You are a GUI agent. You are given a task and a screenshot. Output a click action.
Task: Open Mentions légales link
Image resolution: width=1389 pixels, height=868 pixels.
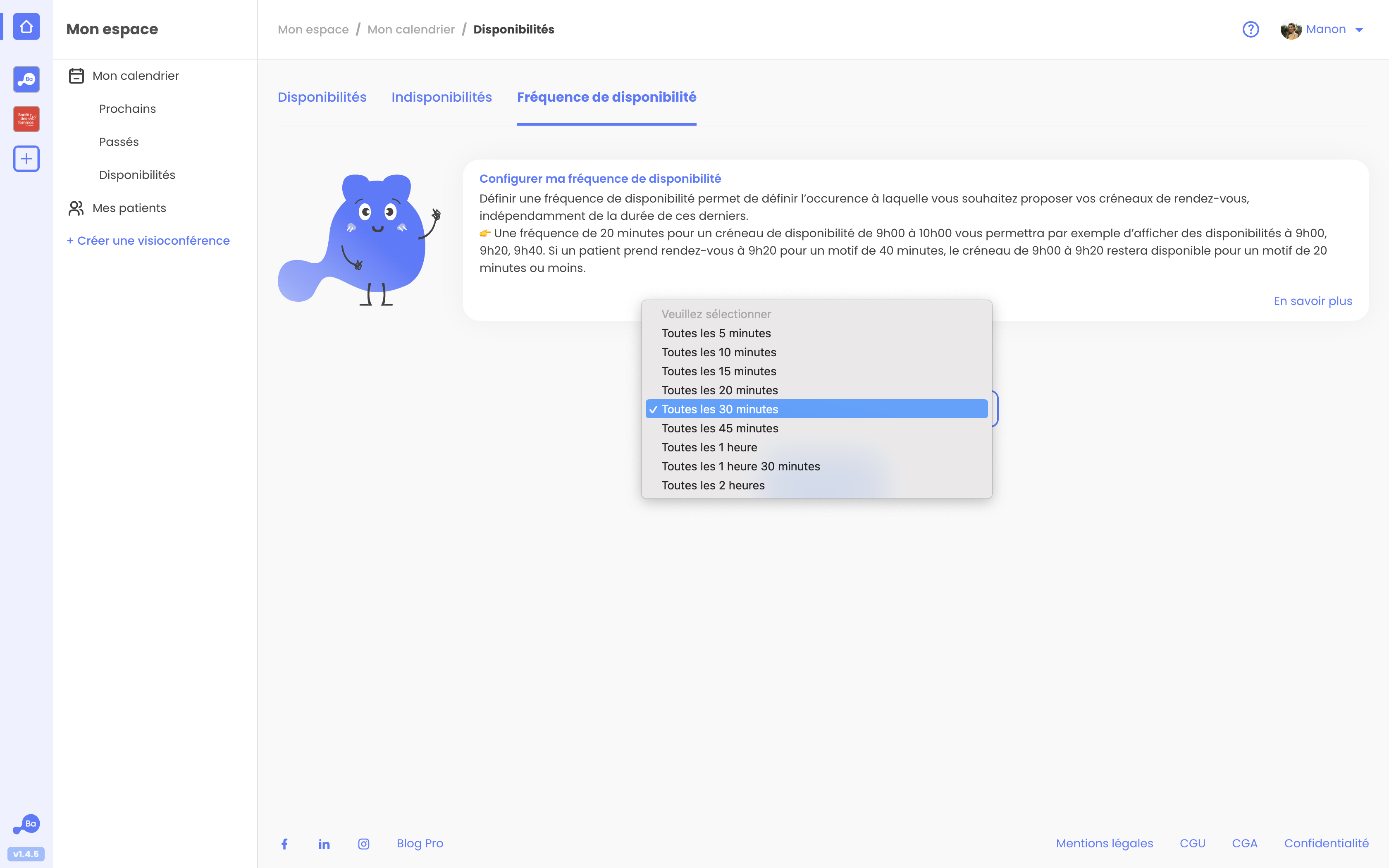click(x=1104, y=844)
